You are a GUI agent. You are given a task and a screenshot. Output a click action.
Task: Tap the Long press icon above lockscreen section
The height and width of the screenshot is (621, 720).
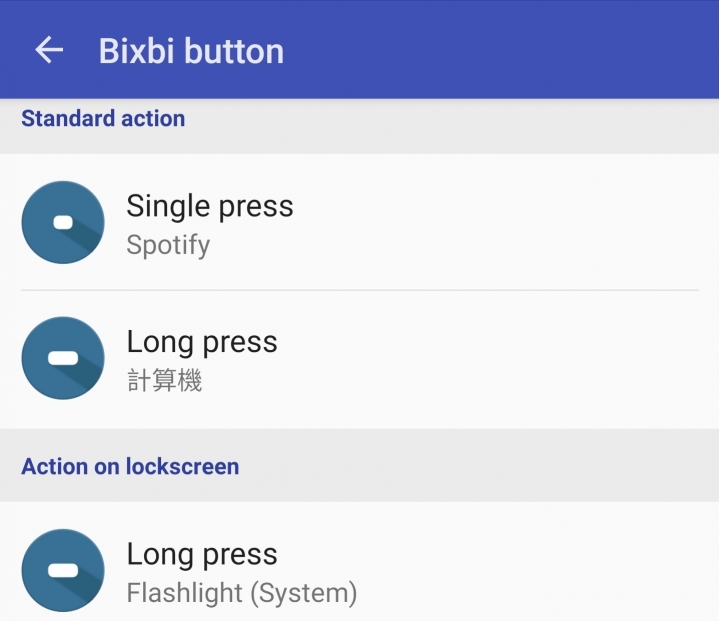pos(63,358)
